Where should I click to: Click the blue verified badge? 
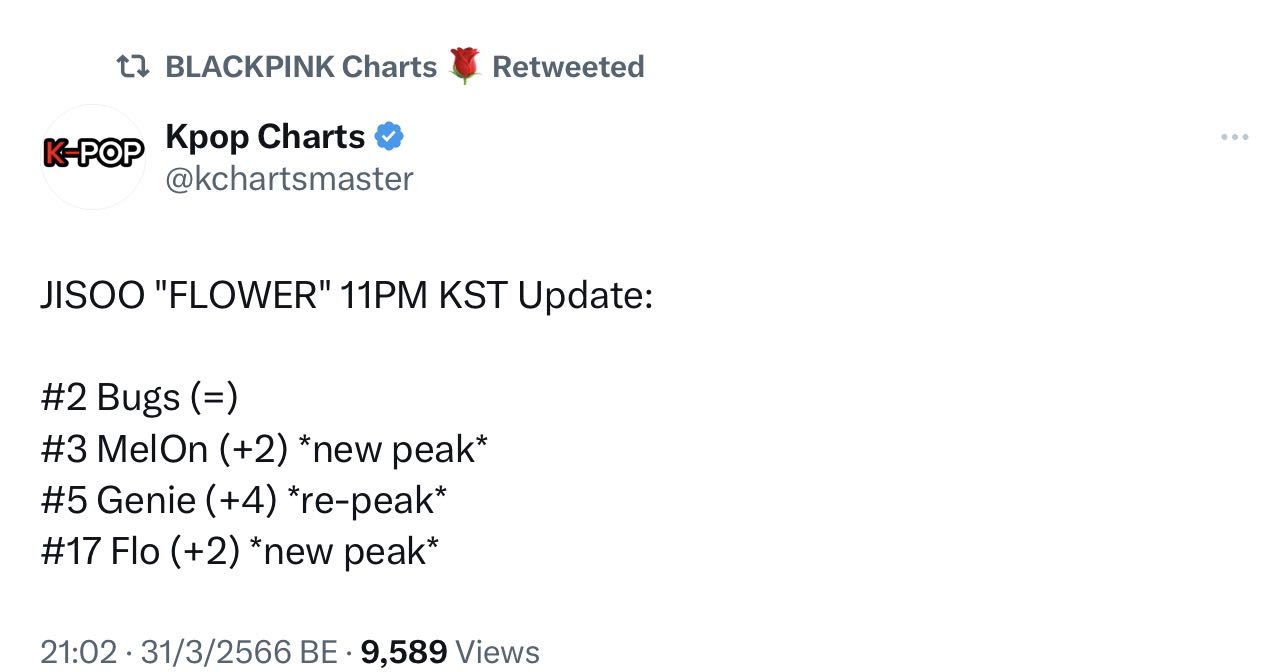388,136
